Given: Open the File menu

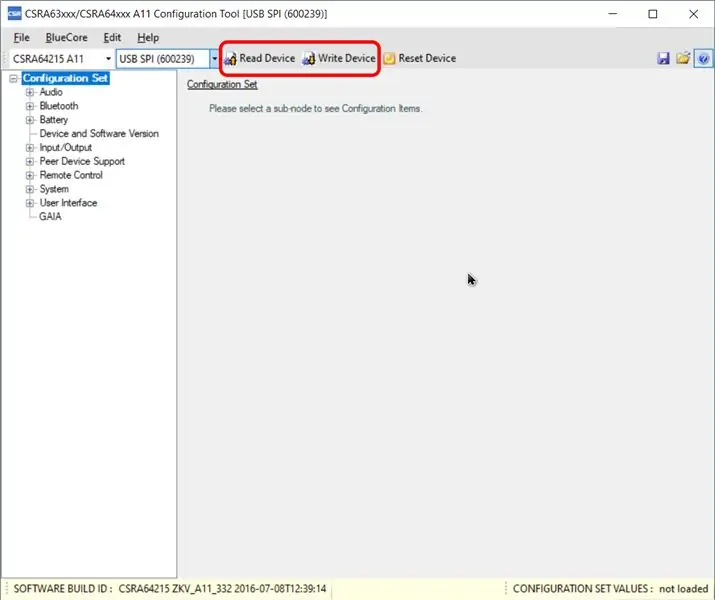Looking at the screenshot, I should coord(21,37).
